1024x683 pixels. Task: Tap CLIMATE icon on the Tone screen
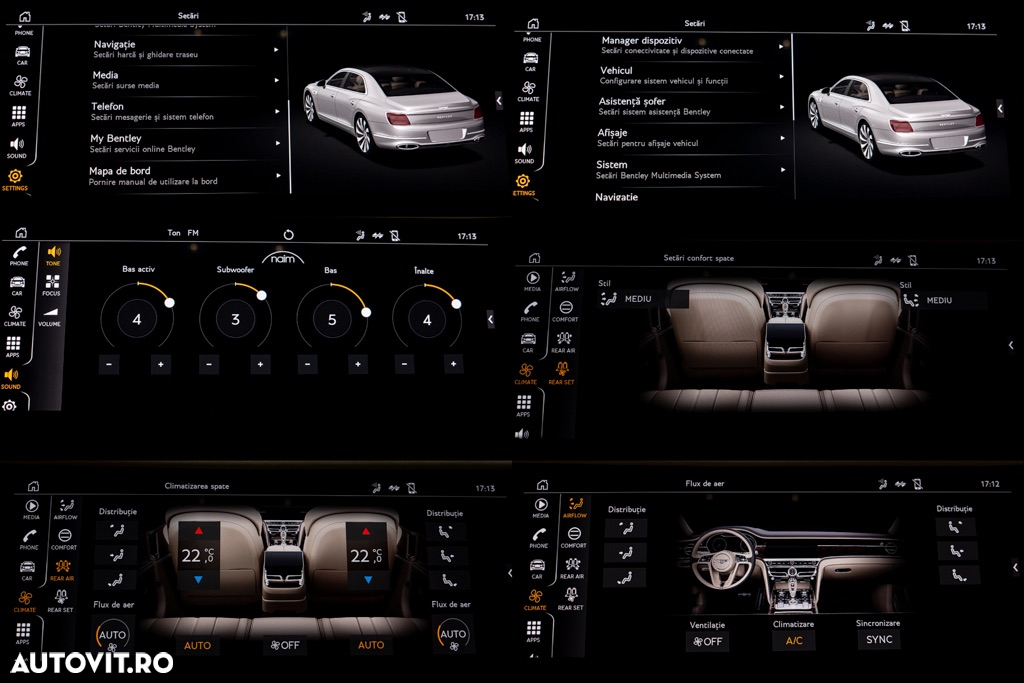[x=15, y=316]
